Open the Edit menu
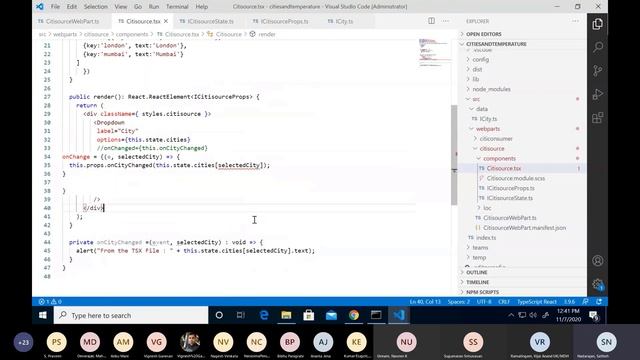Viewport: 640px width, 360px height. 72,7
